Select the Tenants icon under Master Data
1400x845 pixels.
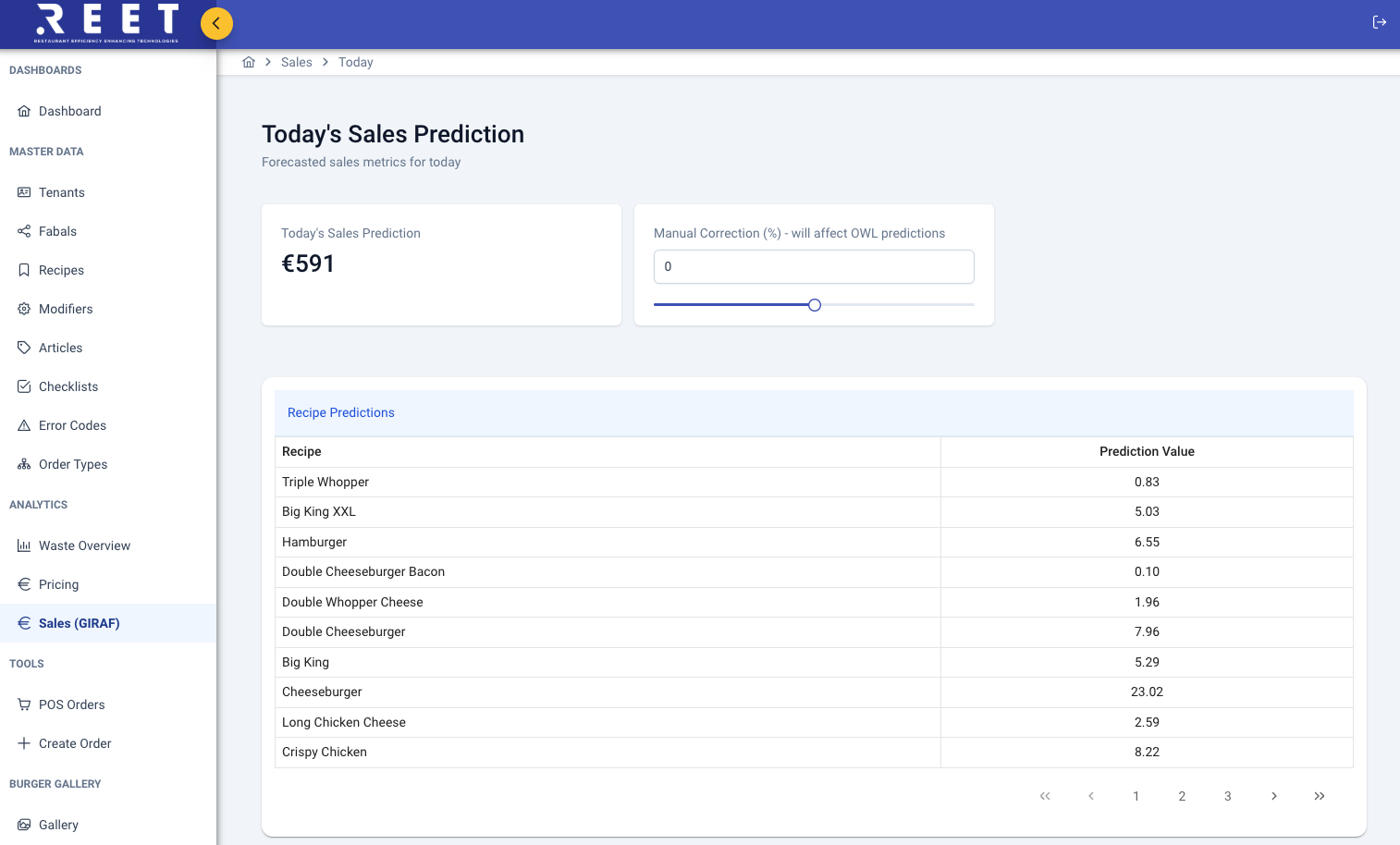pos(24,192)
